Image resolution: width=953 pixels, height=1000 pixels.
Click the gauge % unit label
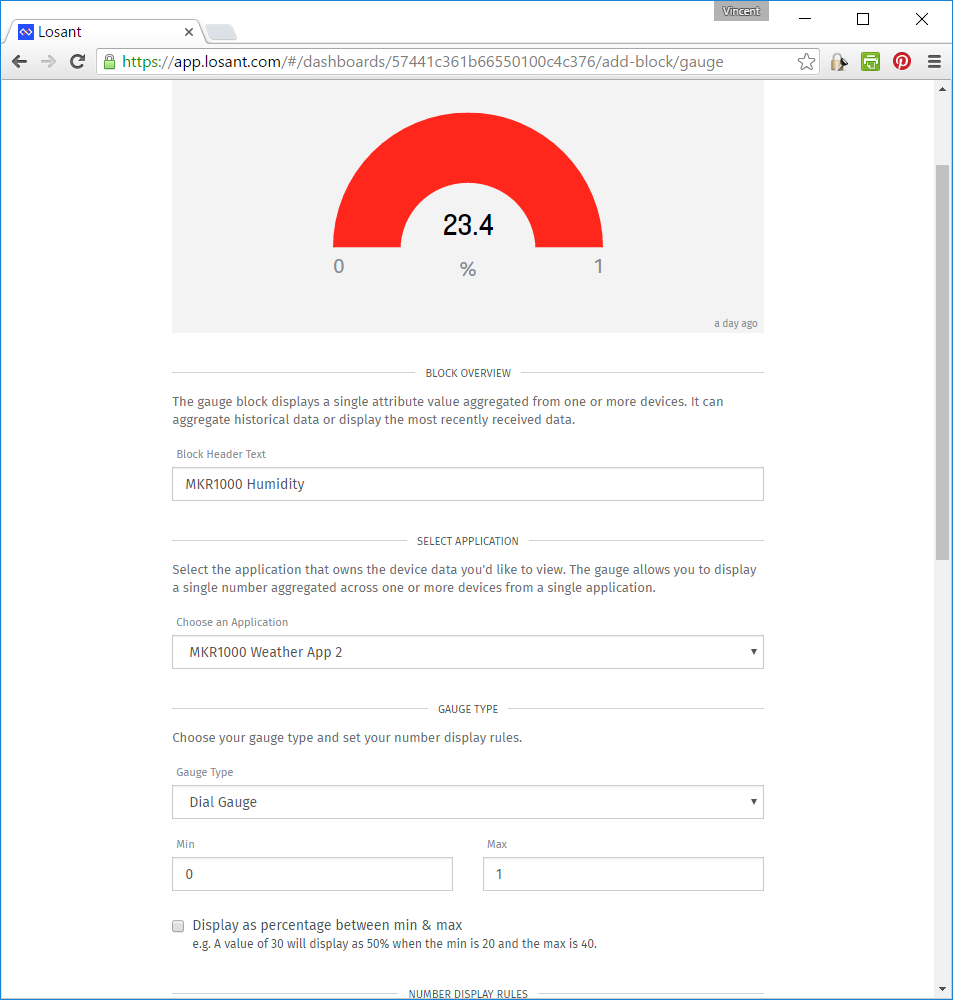point(468,269)
